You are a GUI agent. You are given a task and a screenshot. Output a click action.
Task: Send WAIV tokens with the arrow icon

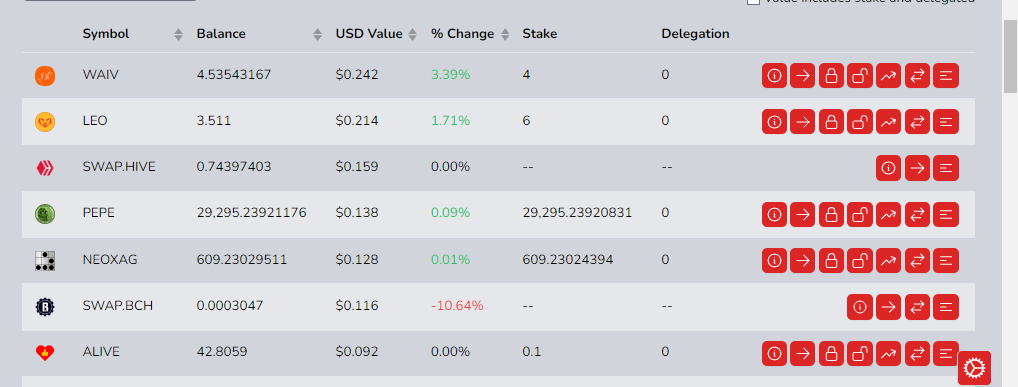[x=802, y=75]
